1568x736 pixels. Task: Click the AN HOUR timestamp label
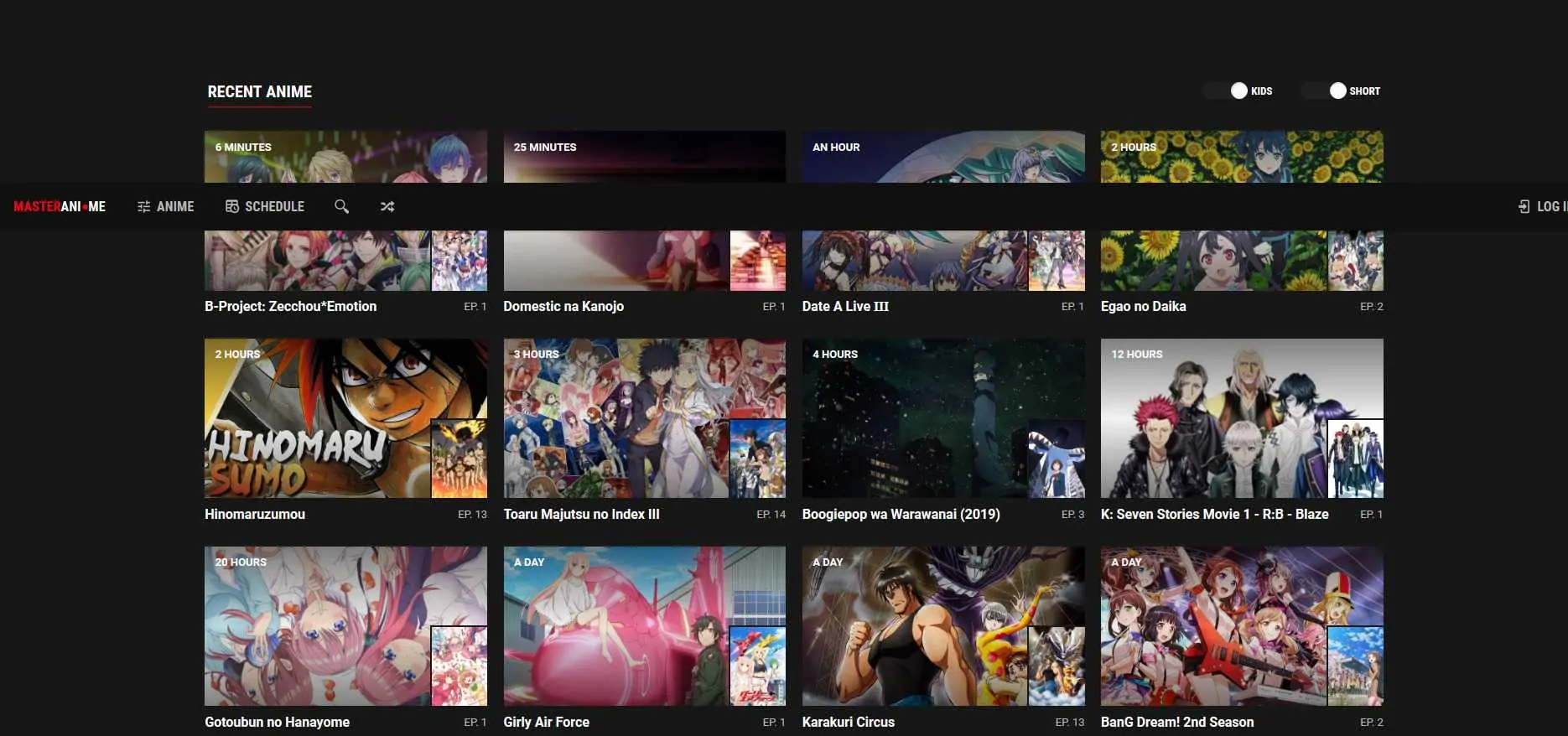(x=836, y=148)
